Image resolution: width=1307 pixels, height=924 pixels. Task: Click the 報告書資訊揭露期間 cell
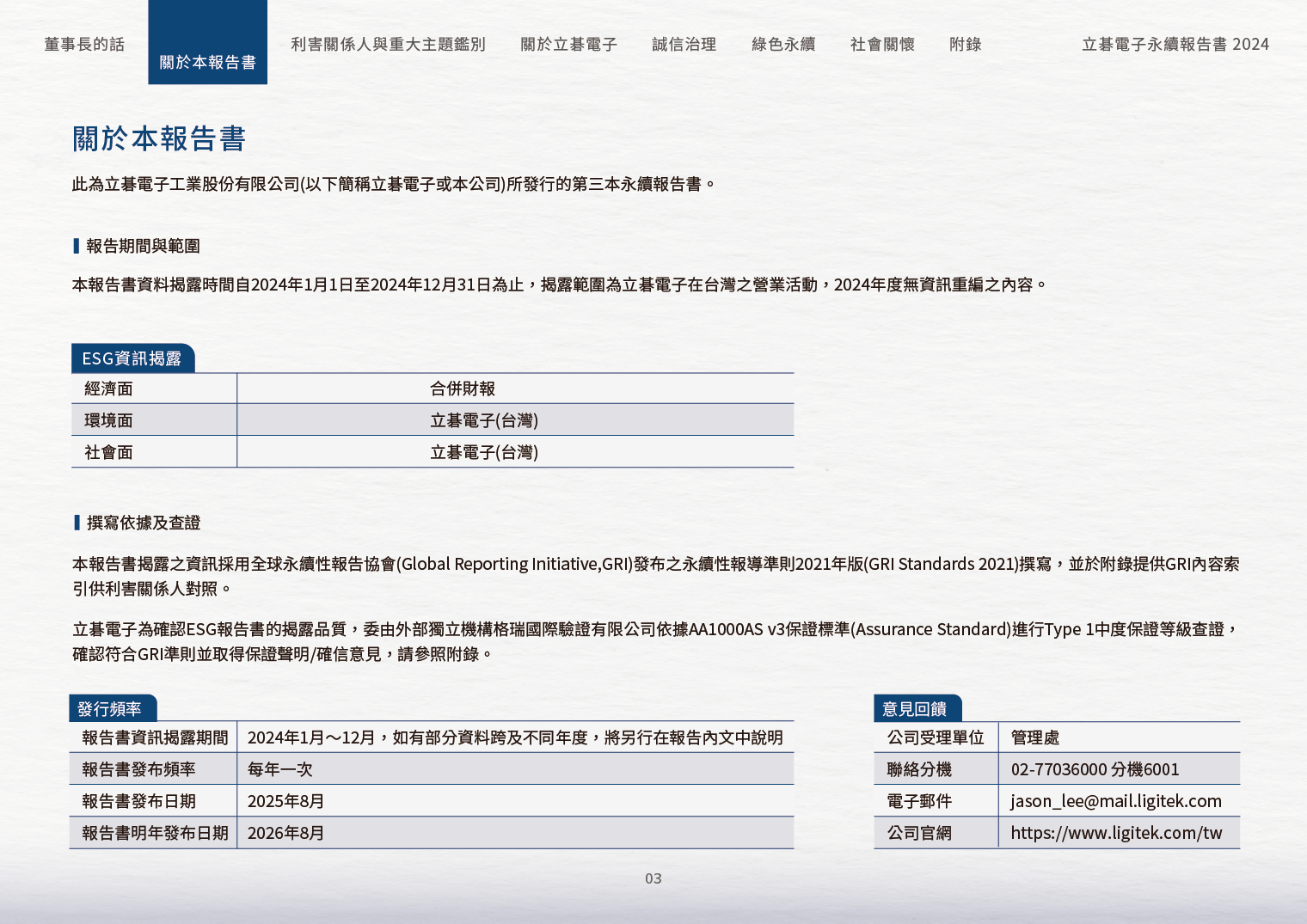click(155, 737)
